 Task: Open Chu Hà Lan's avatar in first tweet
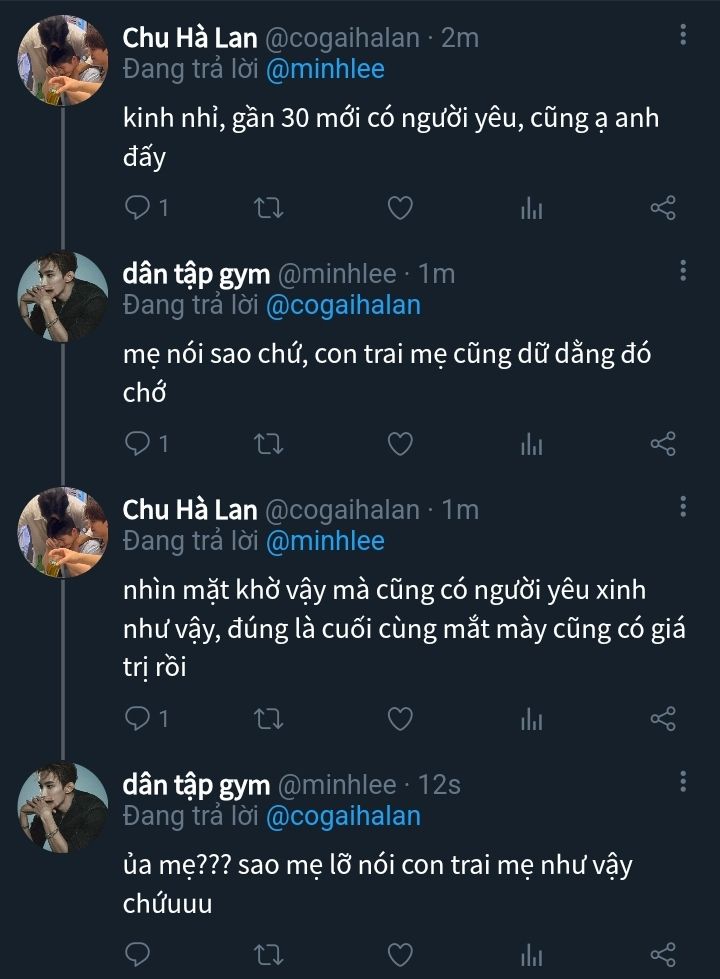point(63,59)
